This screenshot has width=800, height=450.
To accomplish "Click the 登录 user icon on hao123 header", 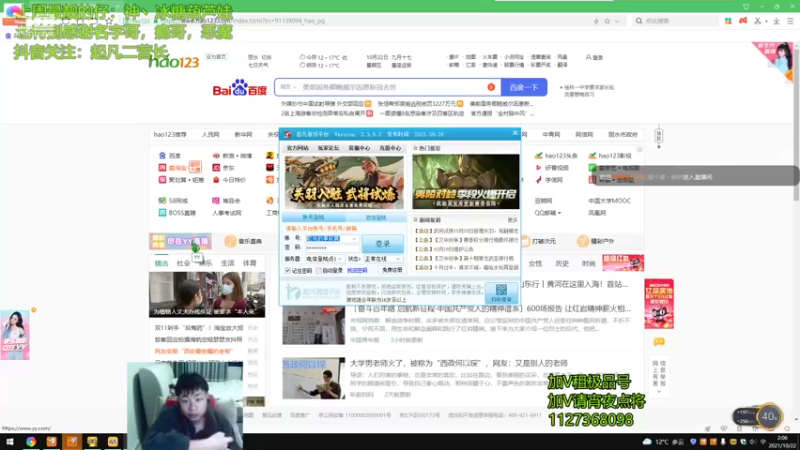I will click(x=594, y=57).
